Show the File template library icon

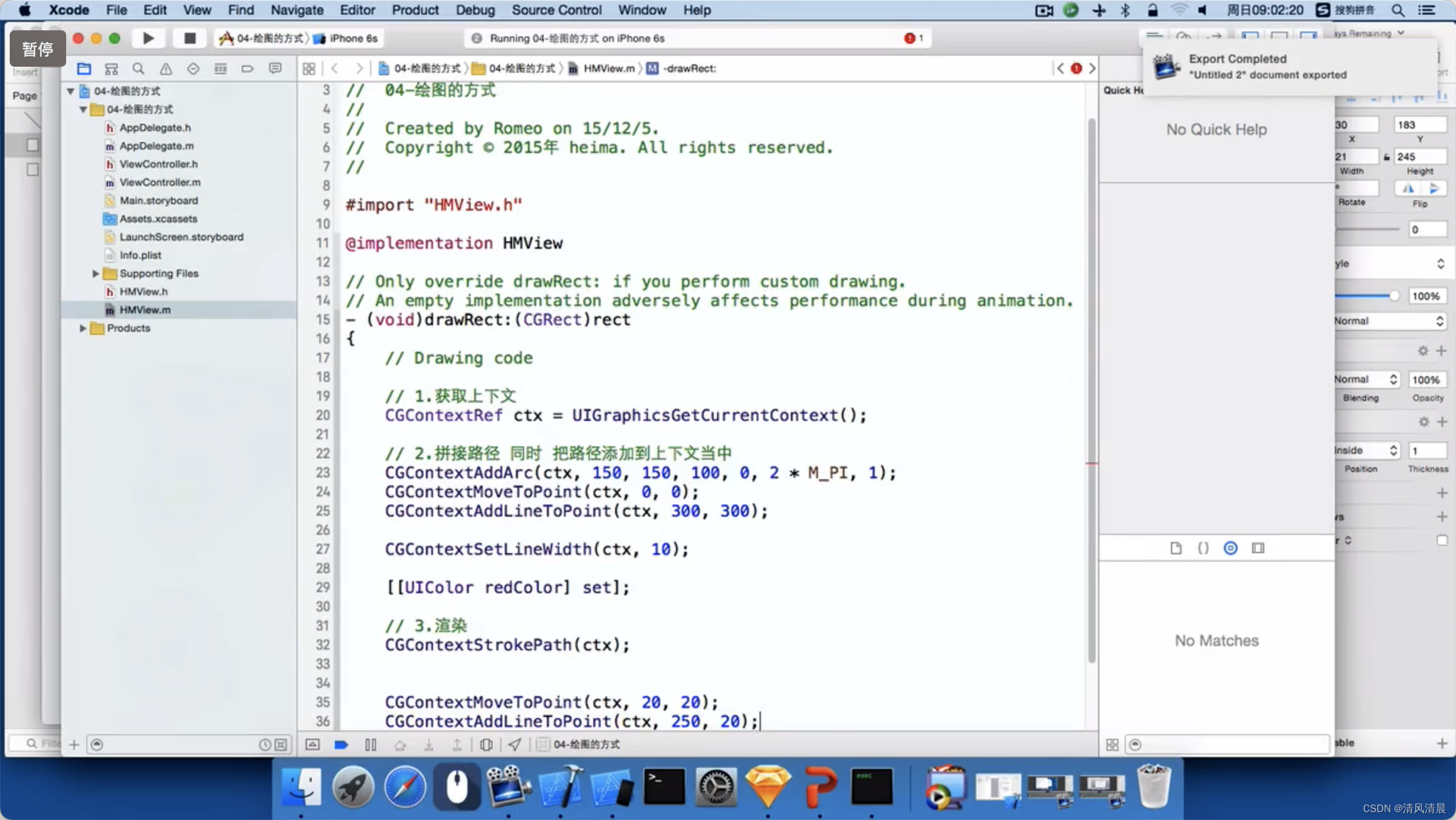pos(1176,548)
